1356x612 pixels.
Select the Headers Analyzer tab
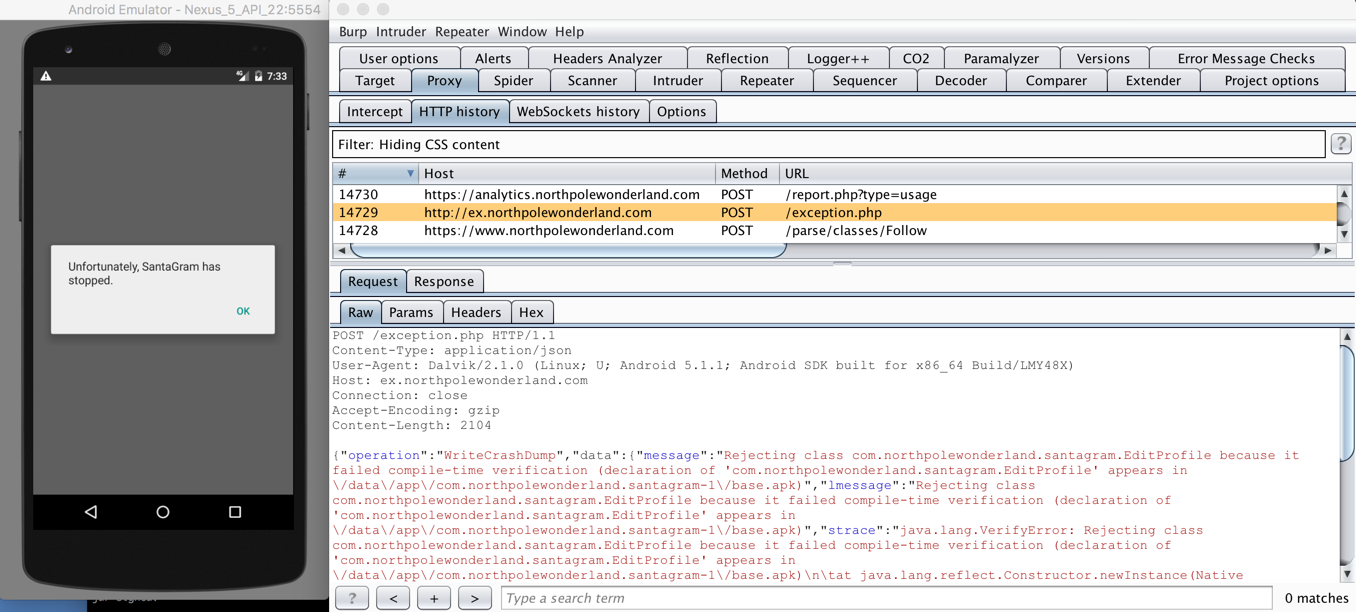pyautogui.click(x=607, y=59)
